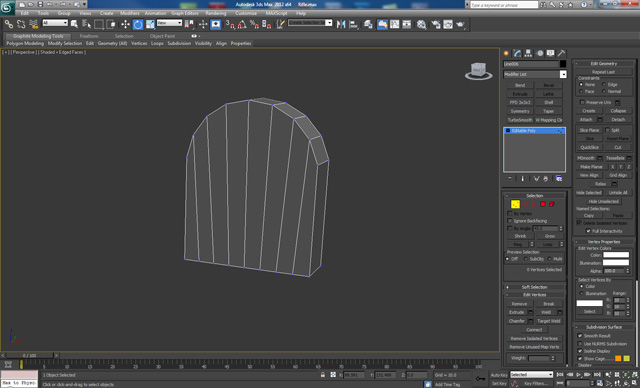Click the QuickSlice button

(589, 147)
